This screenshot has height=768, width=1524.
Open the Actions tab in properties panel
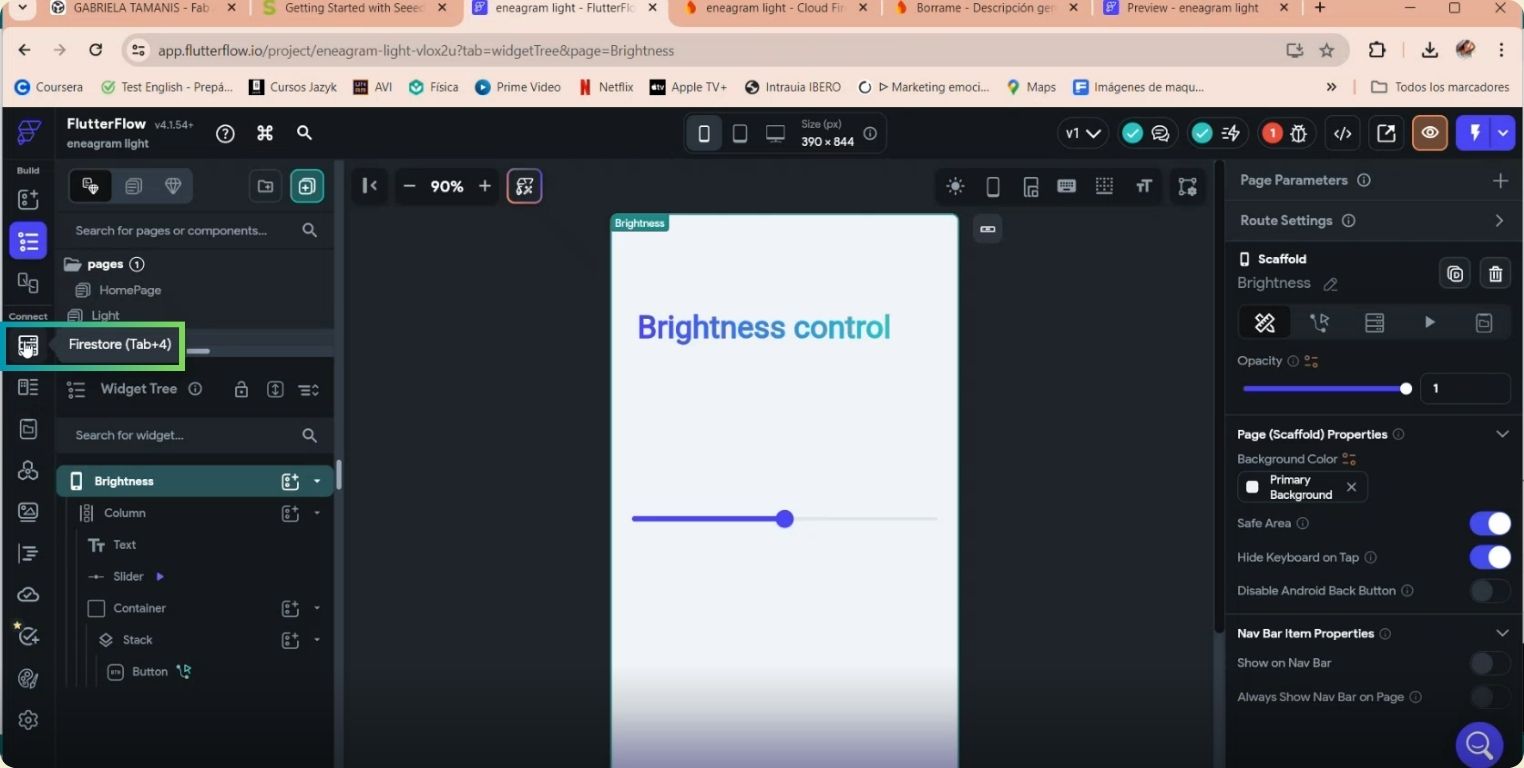[x=1319, y=322]
